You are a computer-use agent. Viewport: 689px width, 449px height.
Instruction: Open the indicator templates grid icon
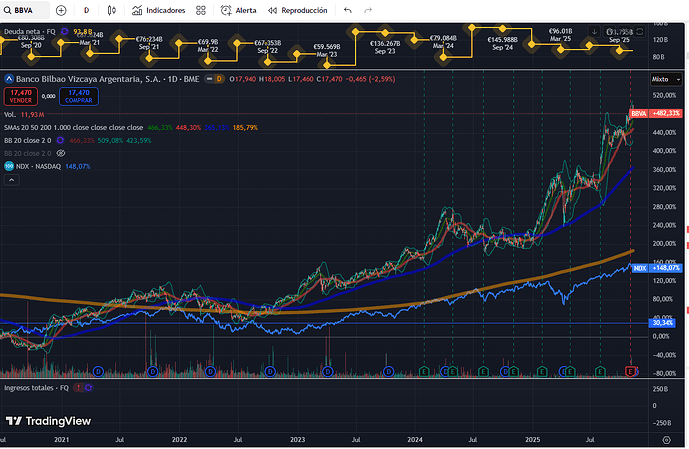pos(202,10)
